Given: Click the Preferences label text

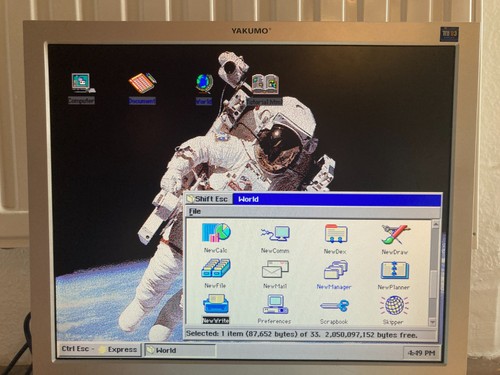Looking at the screenshot, I should pyautogui.click(x=274, y=321).
